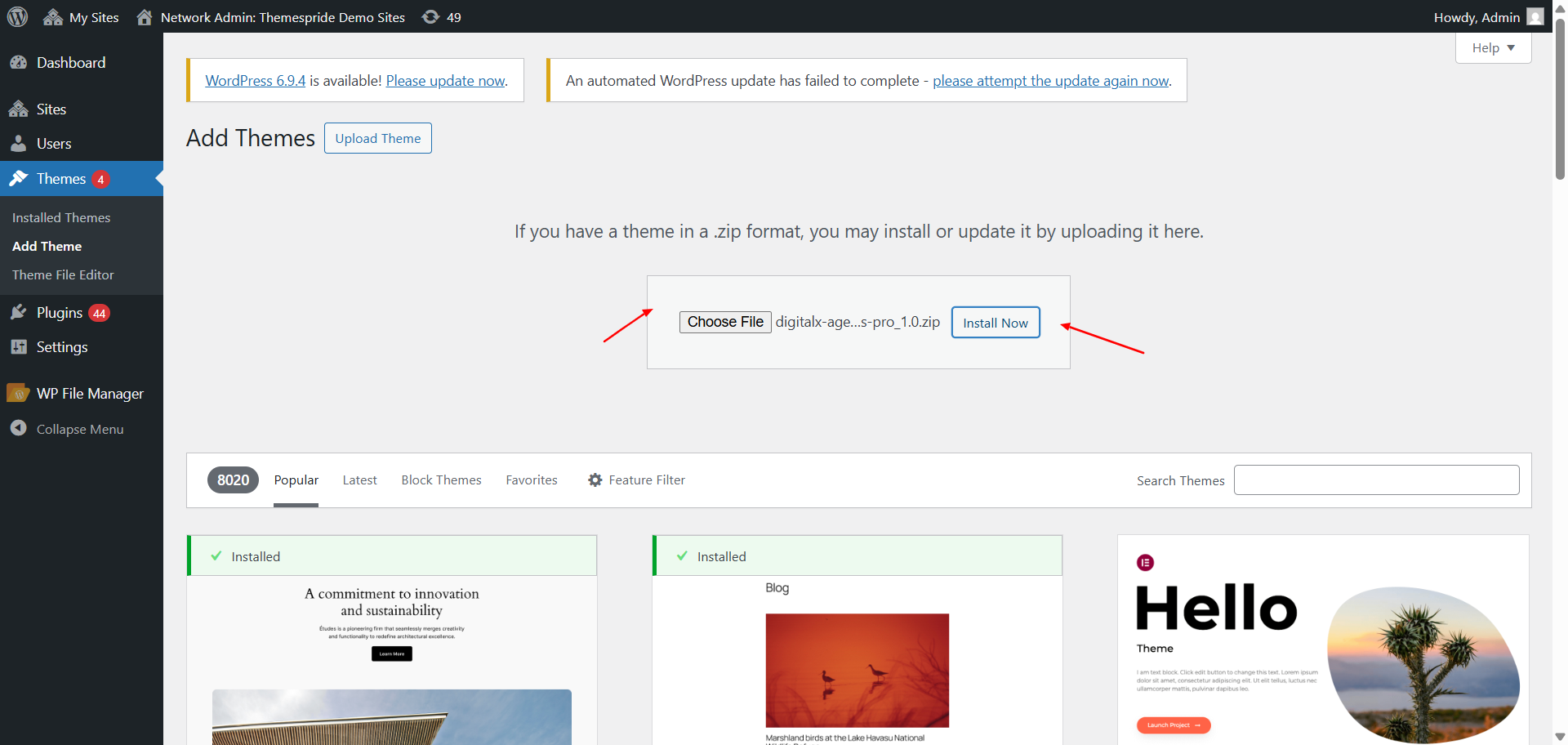Open Theme File Editor submenu
The height and width of the screenshot is (745, 1568).
coord(63,274)
